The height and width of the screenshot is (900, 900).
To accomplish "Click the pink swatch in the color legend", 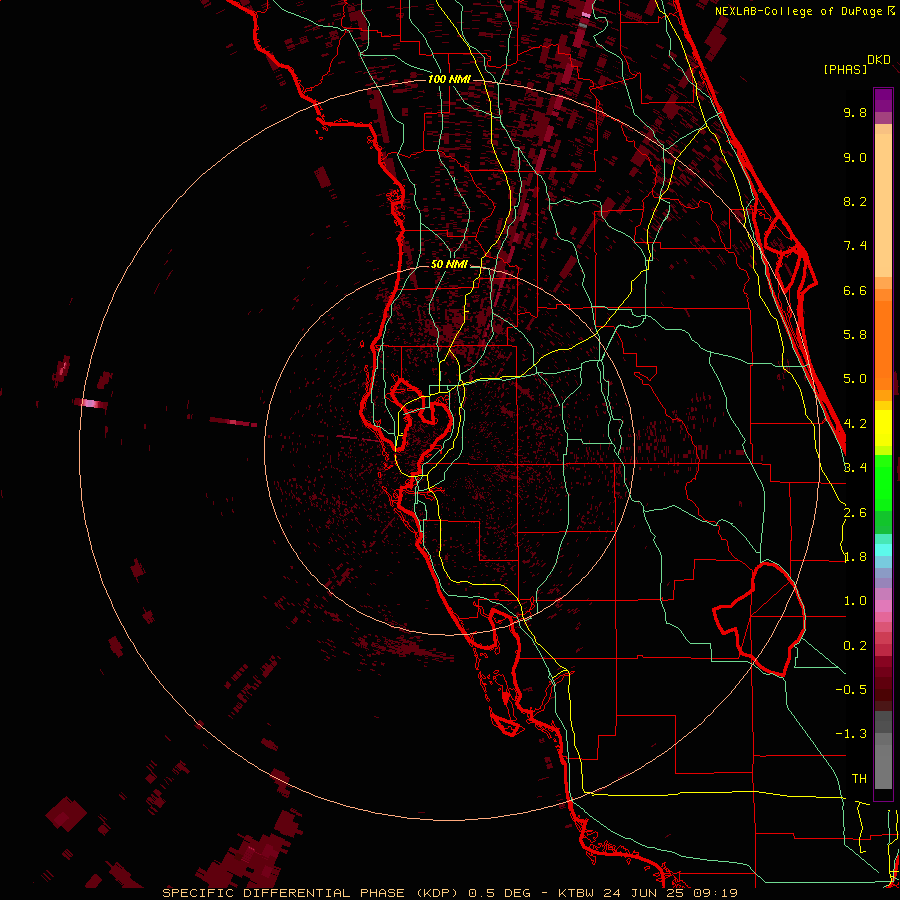I will pos(883,606).
